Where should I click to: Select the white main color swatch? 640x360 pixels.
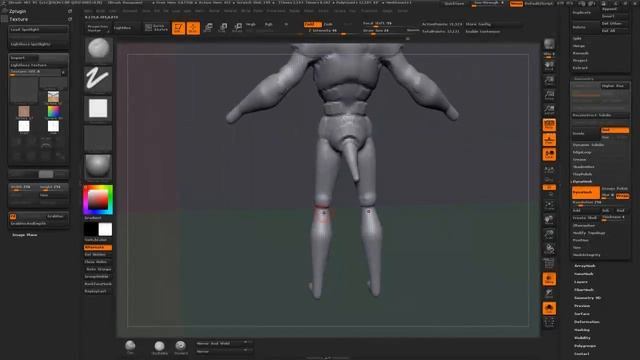pos(105,229)
